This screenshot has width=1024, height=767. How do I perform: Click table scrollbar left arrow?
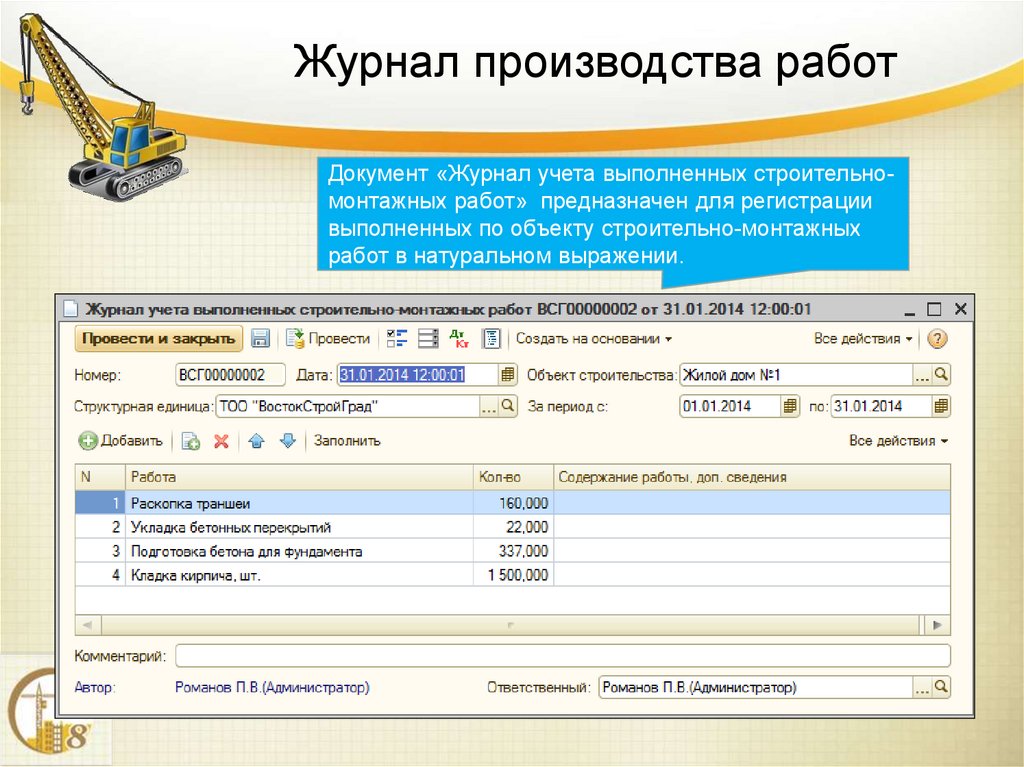click(x=88, y=625)
